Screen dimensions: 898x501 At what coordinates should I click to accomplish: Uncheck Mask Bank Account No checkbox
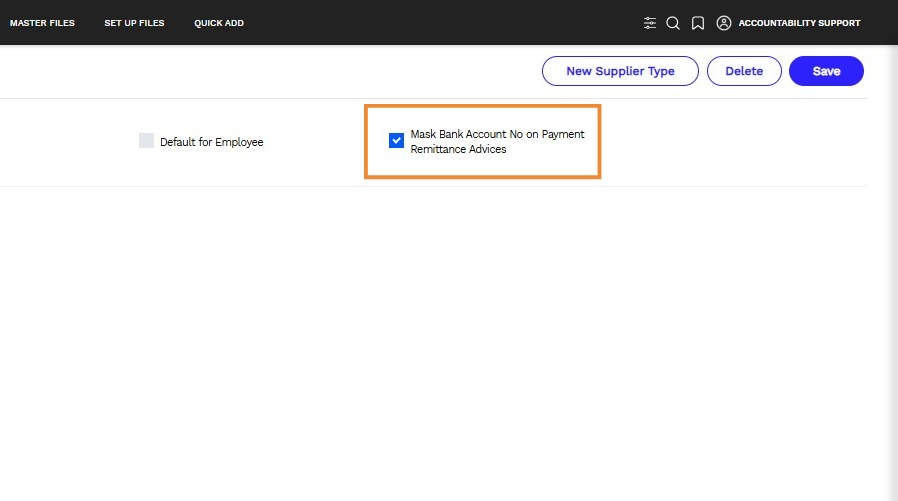click(396, 140)
